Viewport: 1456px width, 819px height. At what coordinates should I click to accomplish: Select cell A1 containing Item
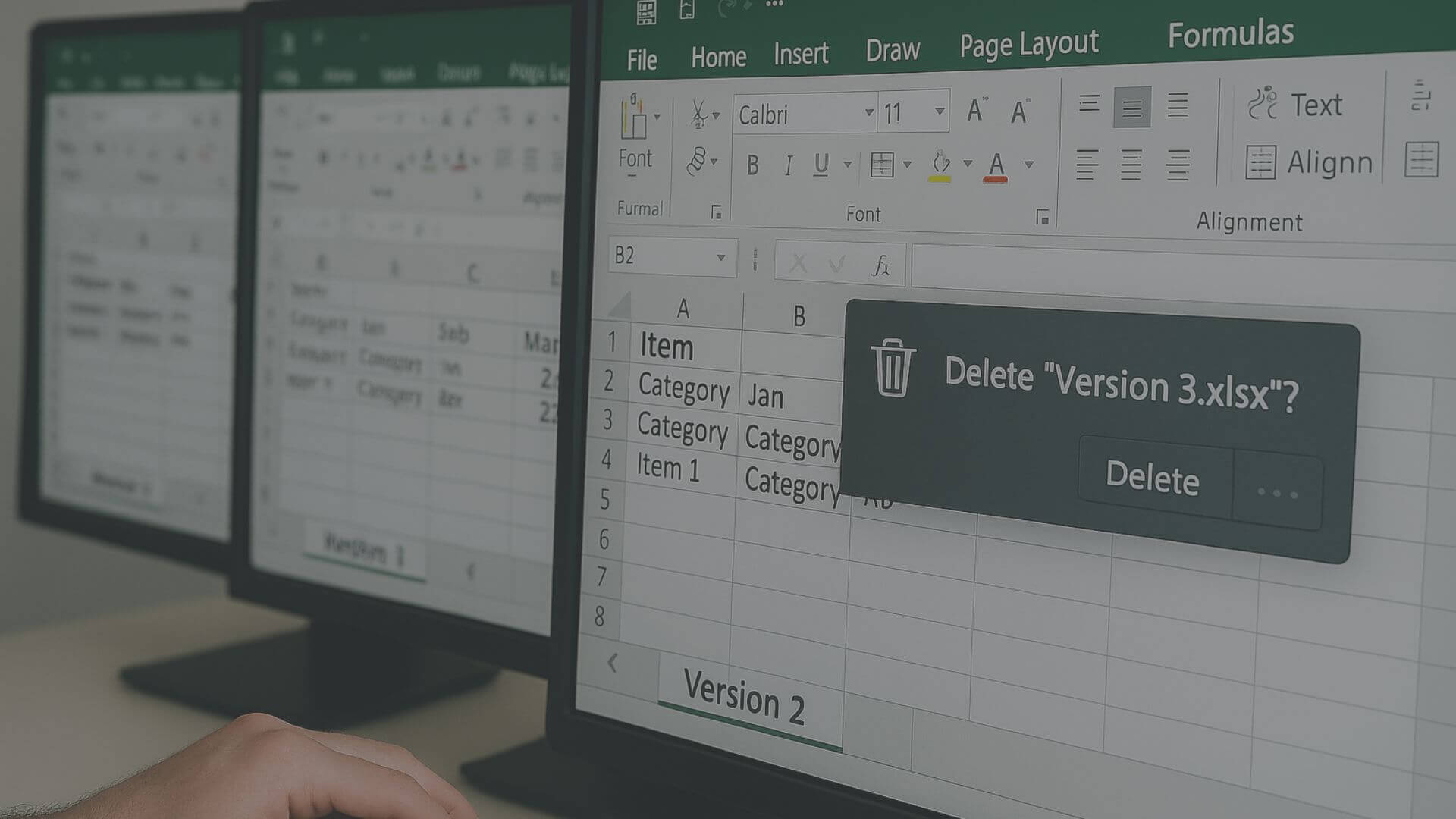tap(685, 347)
